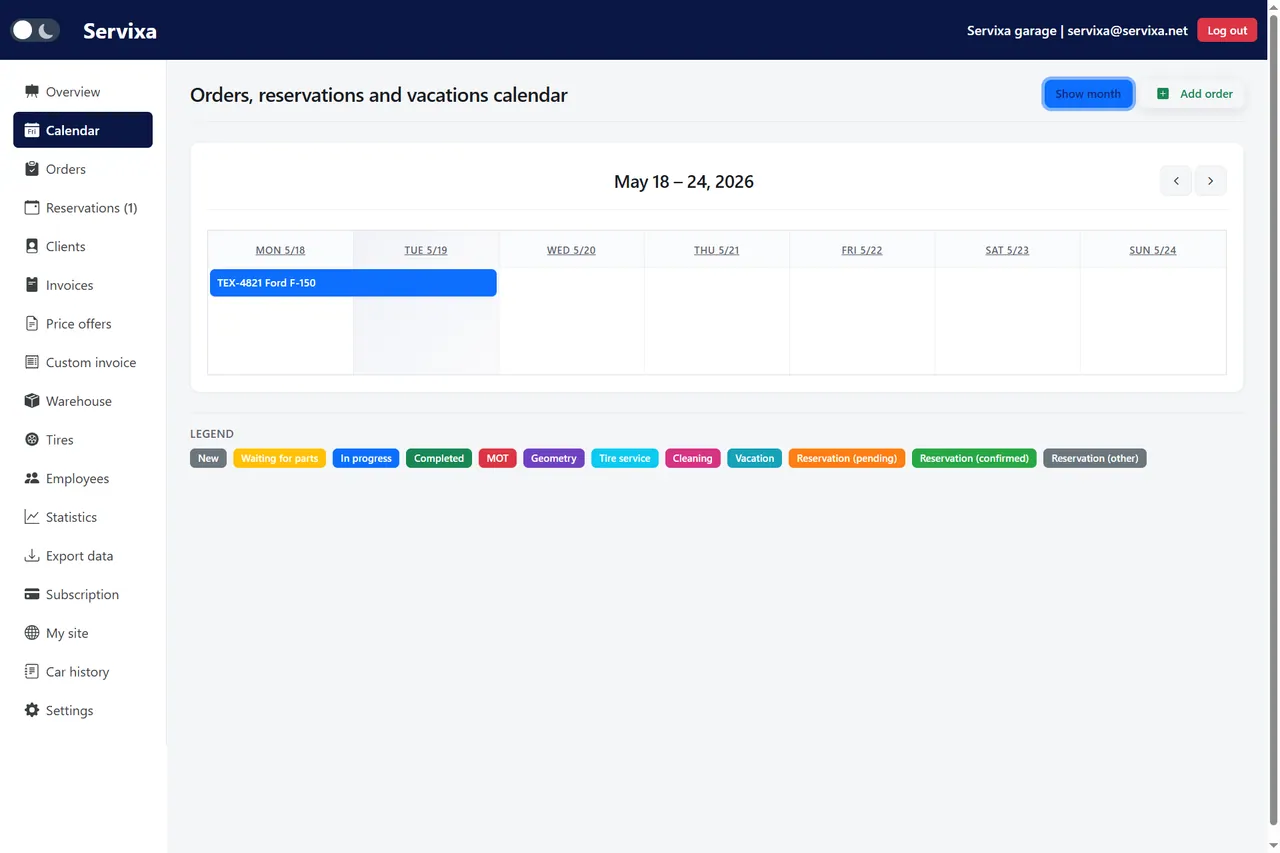This screenshot has width=1280, height=853.
Task: Click the Show month button
Action: coord(1088,94)
